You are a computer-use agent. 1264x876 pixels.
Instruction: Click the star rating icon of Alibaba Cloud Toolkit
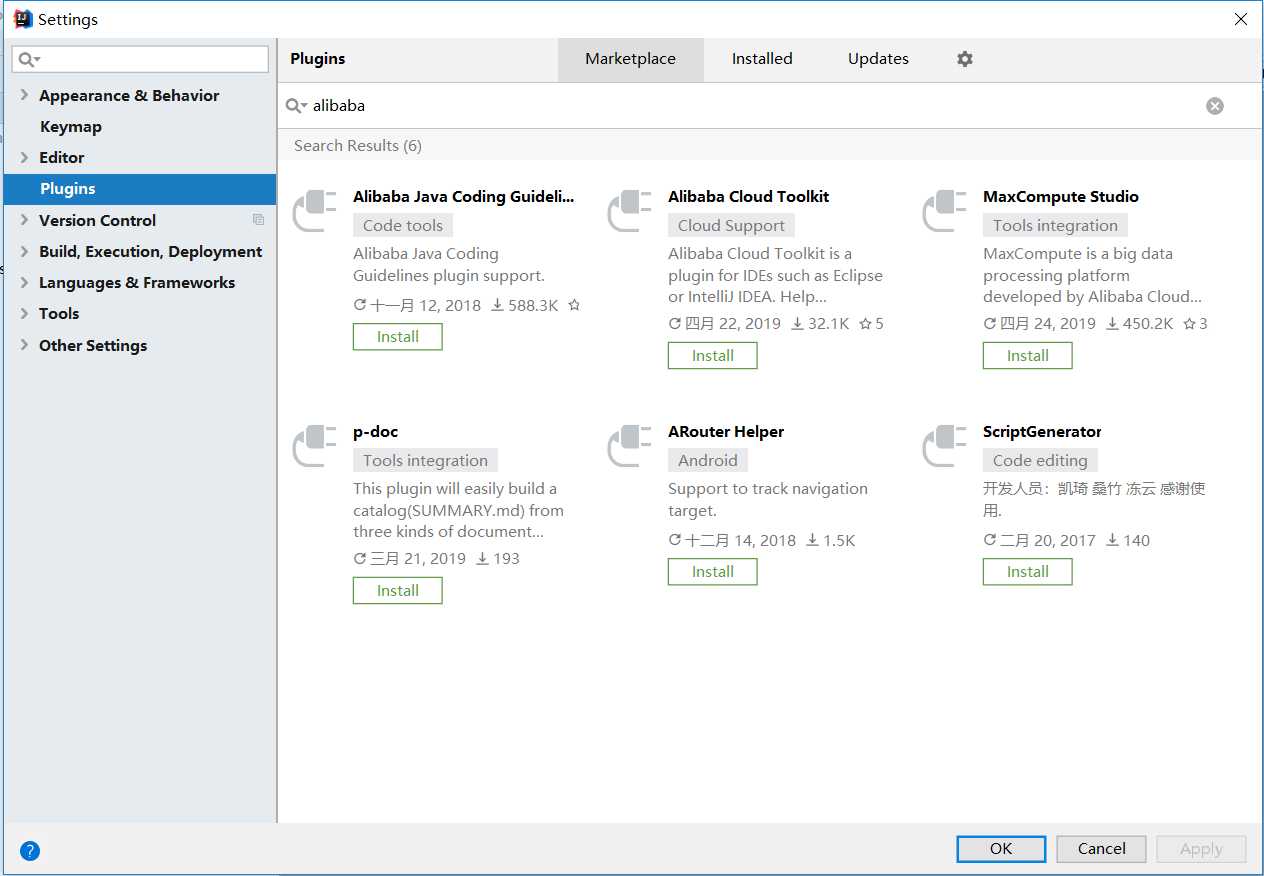[x=865, y=324]
